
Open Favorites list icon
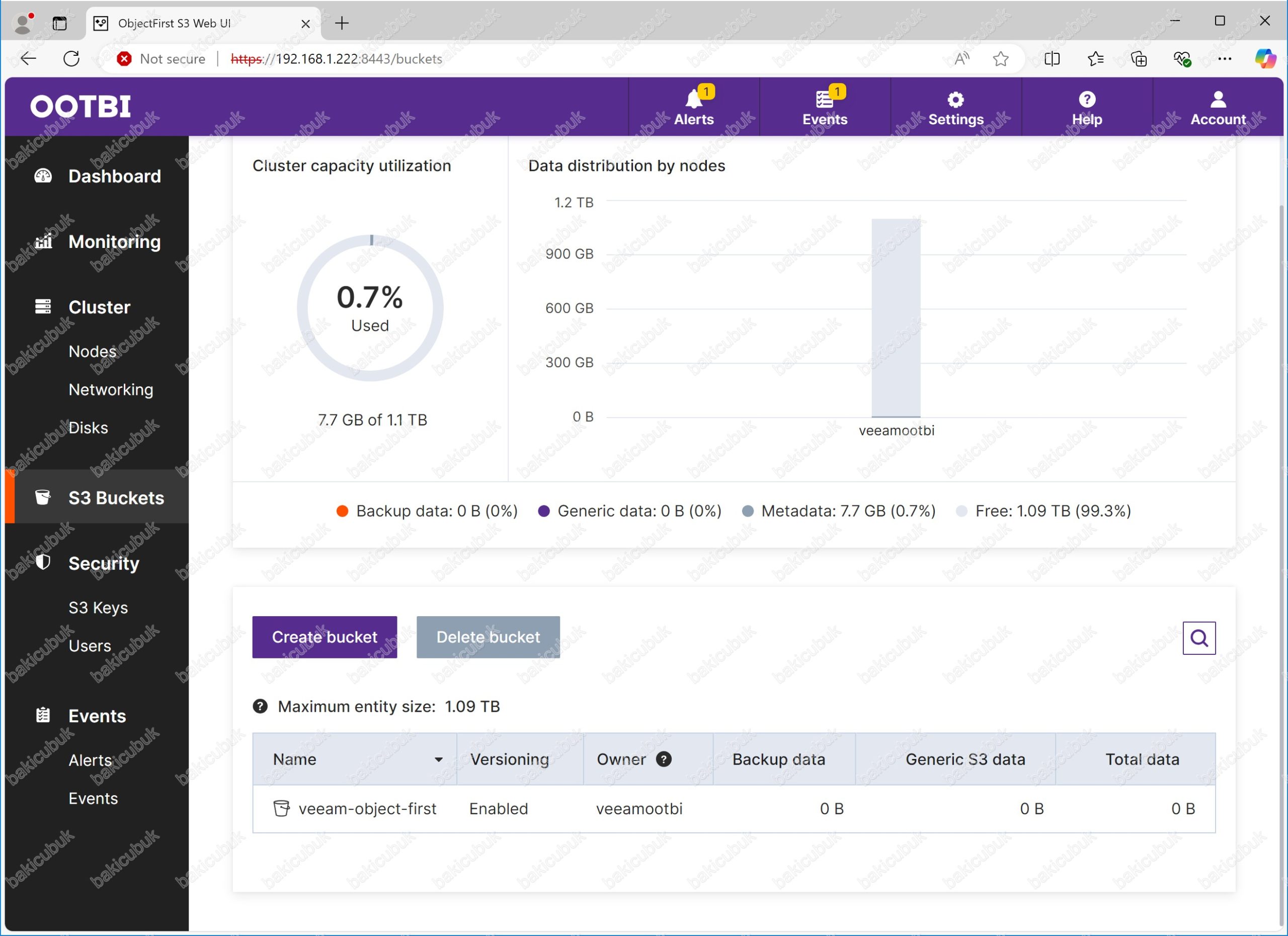tap(1095, 58)
